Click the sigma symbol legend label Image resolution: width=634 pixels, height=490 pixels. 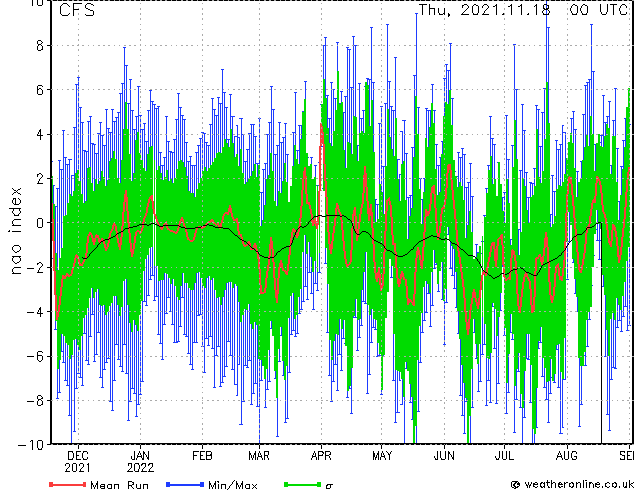[x=329, y=486]
